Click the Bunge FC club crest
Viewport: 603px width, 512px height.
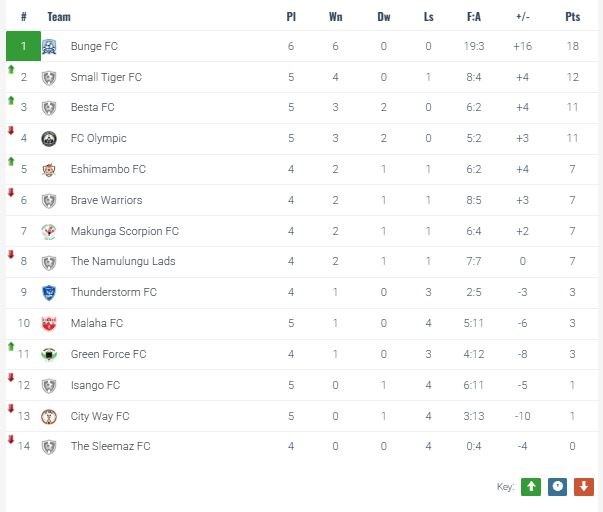click(49, 47)
